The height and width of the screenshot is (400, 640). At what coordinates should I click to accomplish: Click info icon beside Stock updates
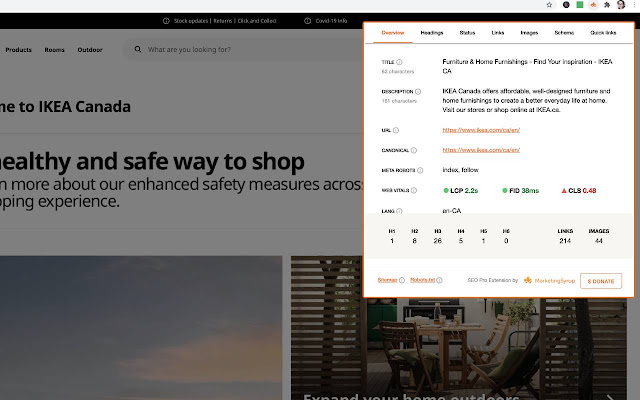pyautogui.click(x=166, y=21)
